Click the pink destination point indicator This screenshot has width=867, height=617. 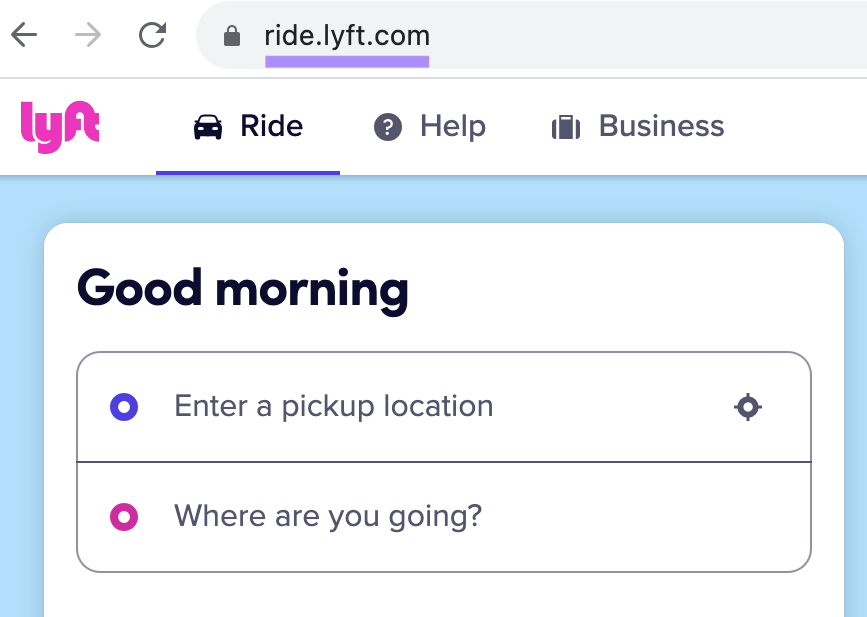tap(123, 517)
